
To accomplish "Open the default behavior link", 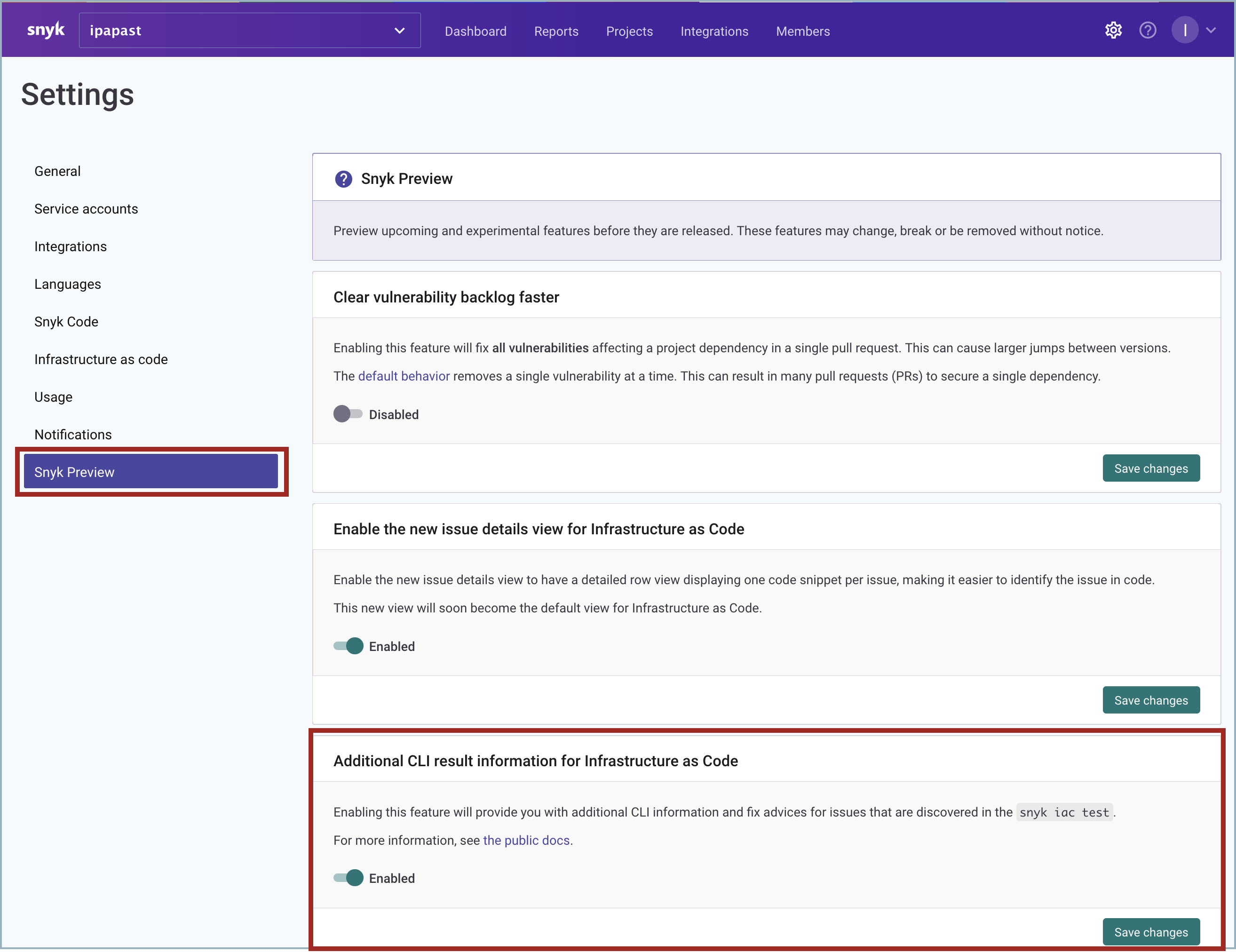I will (x=404, y=376).
